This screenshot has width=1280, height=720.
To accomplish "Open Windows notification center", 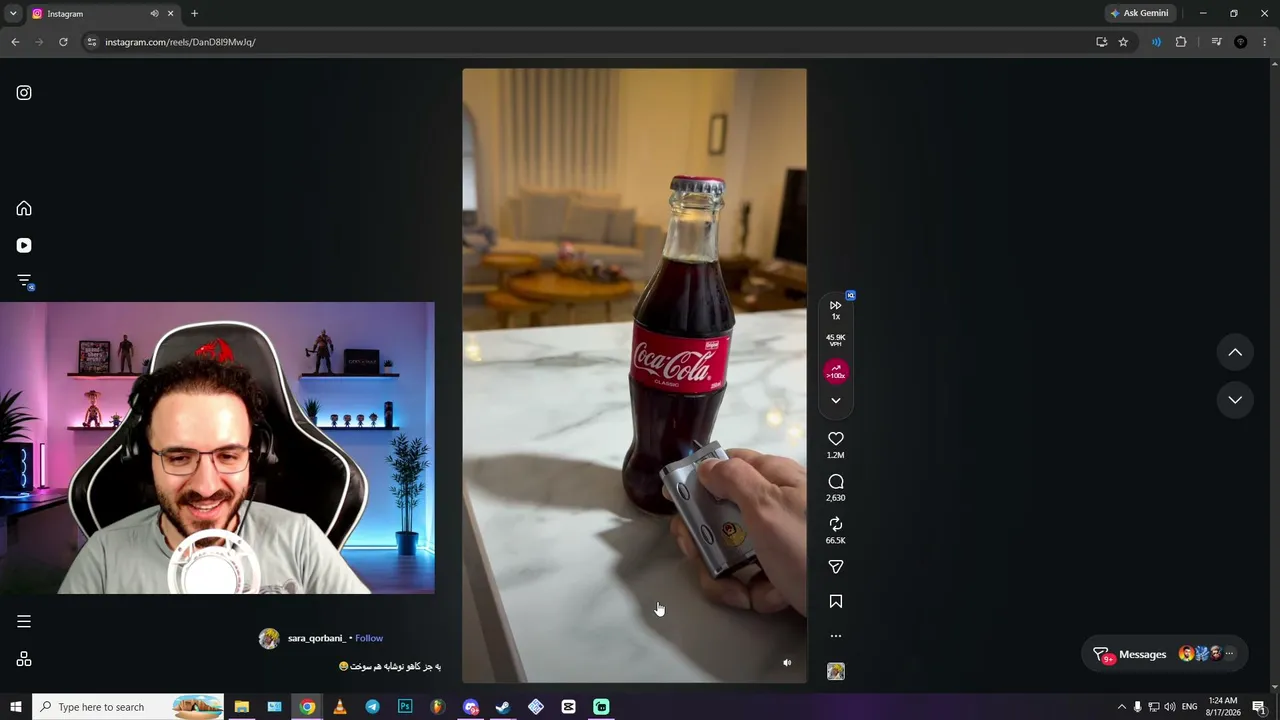I will [x=1259, y=707].
